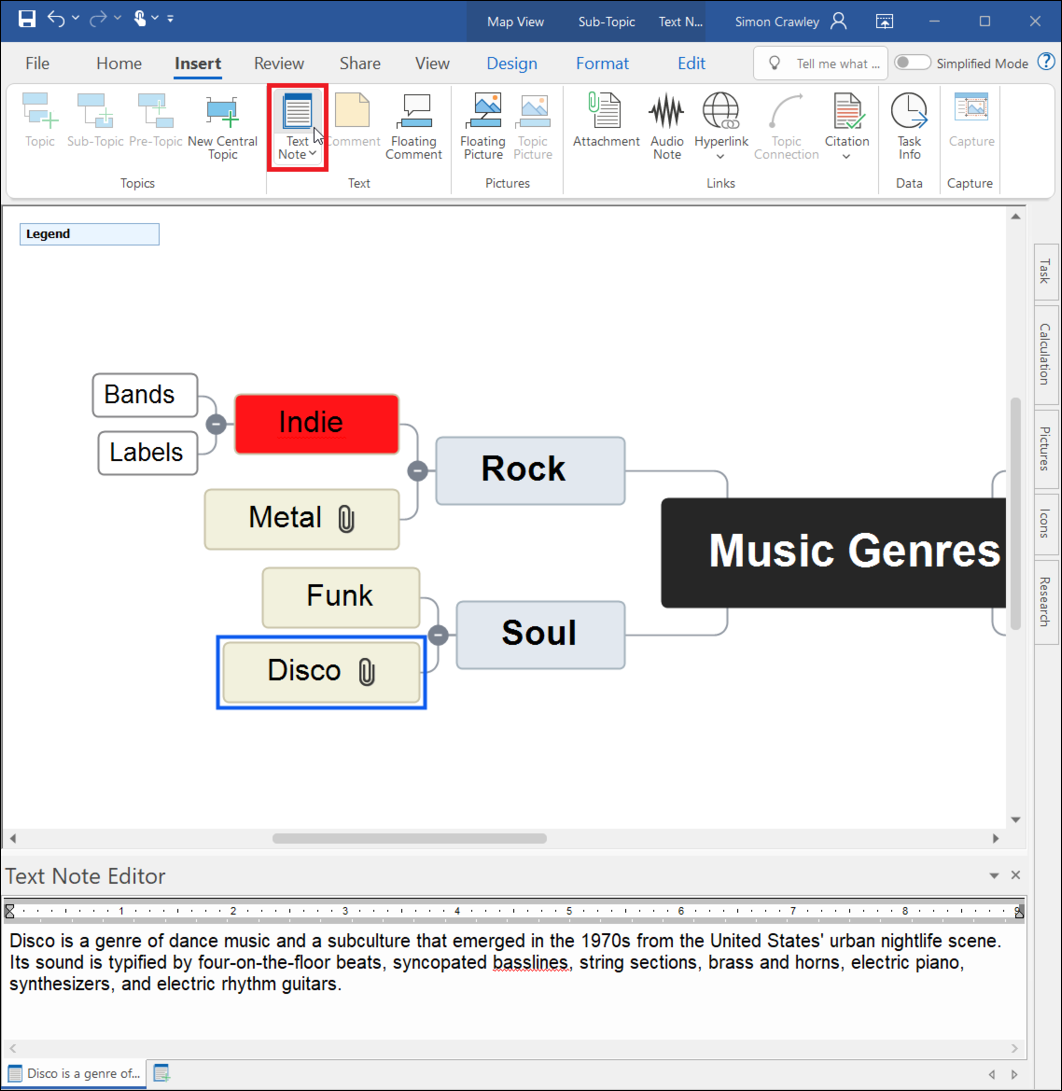Select the red Indie topic
This screenshot has width=1062, height=1091.
(x=315, y=422)
